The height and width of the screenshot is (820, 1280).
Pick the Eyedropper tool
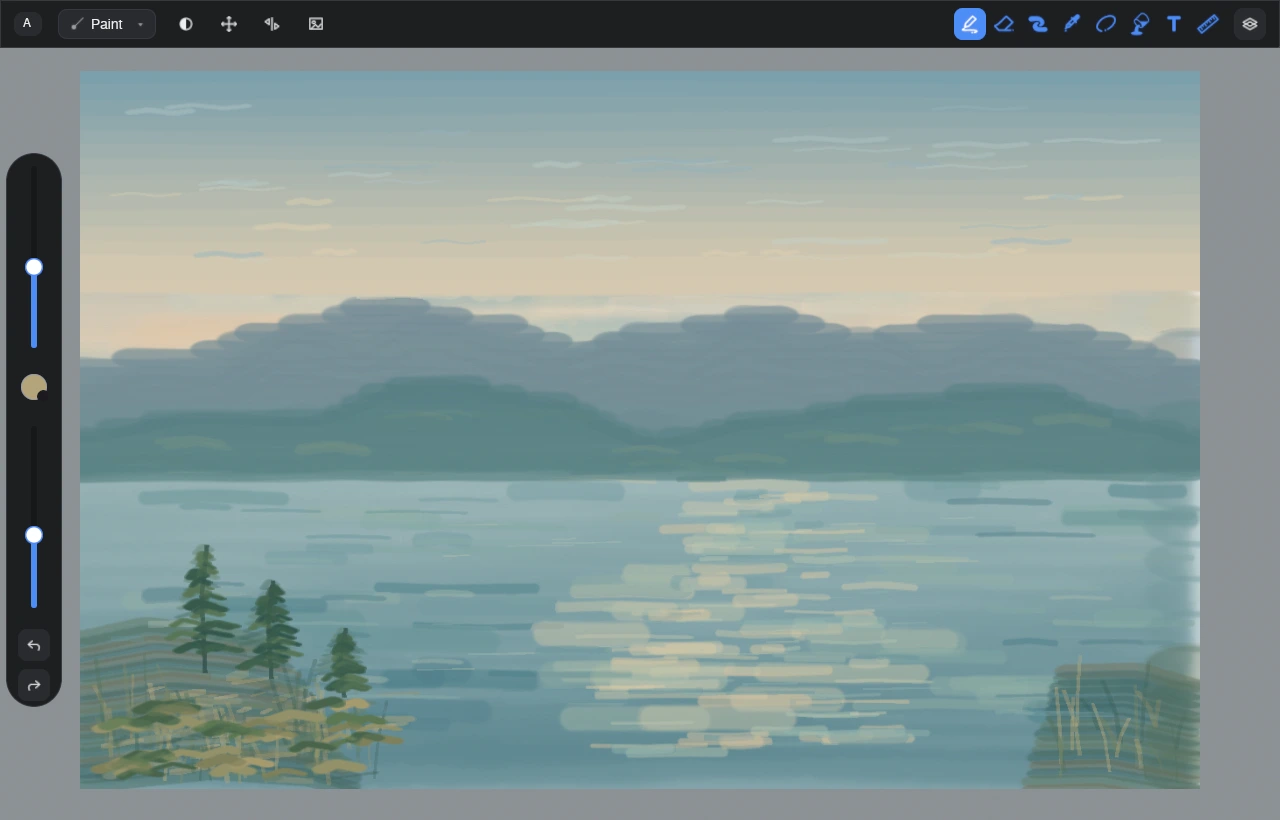1072,24
